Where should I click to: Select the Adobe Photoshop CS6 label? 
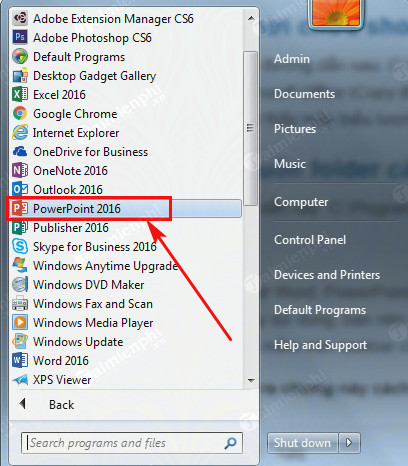(92, 38)
